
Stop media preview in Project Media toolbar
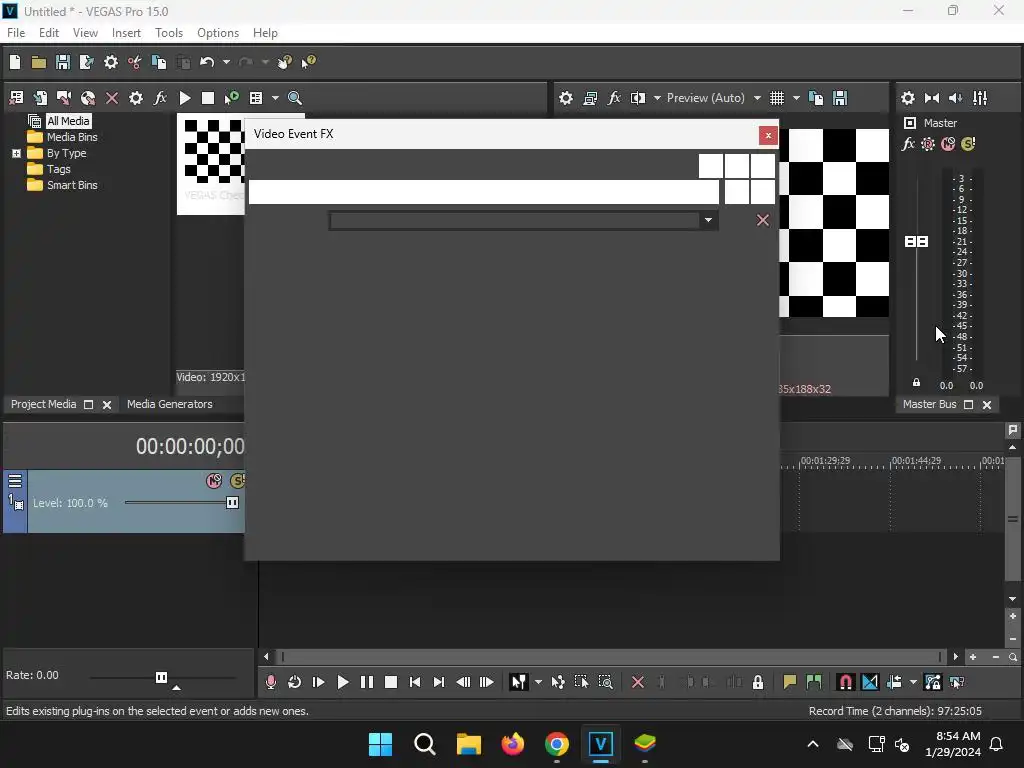208,98
